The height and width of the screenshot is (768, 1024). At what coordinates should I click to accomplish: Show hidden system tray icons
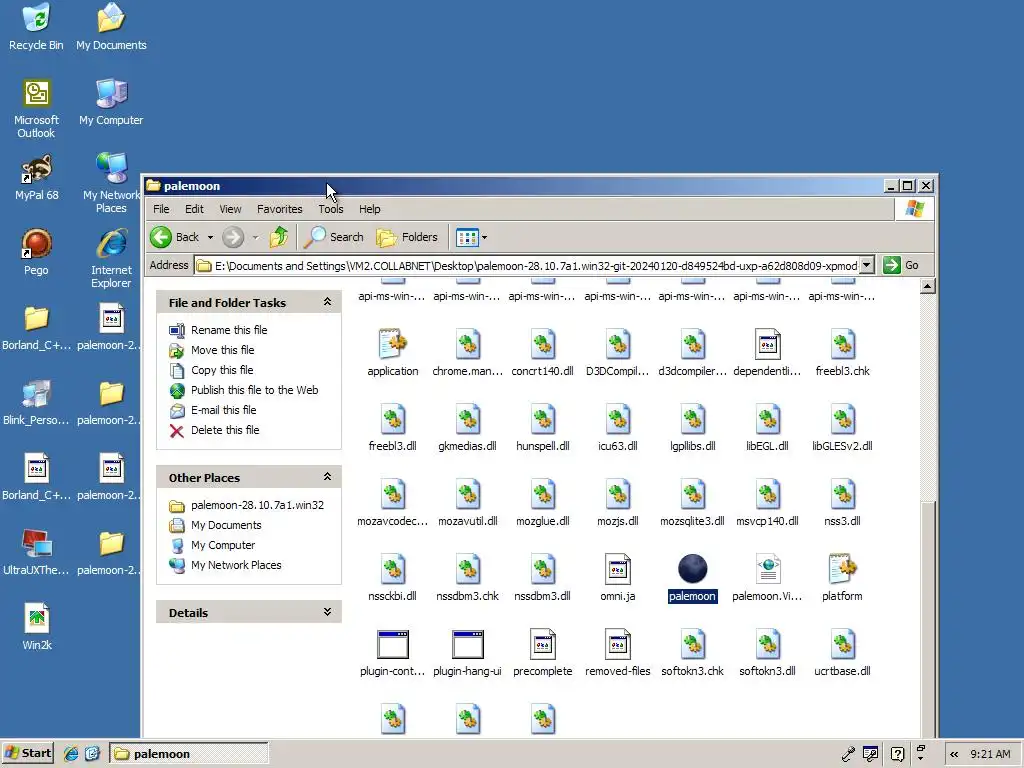click(954, 754)
